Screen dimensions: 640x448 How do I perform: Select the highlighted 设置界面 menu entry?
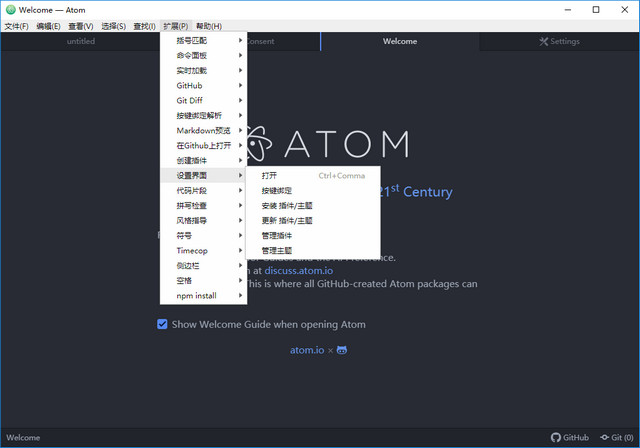(204, 175)
